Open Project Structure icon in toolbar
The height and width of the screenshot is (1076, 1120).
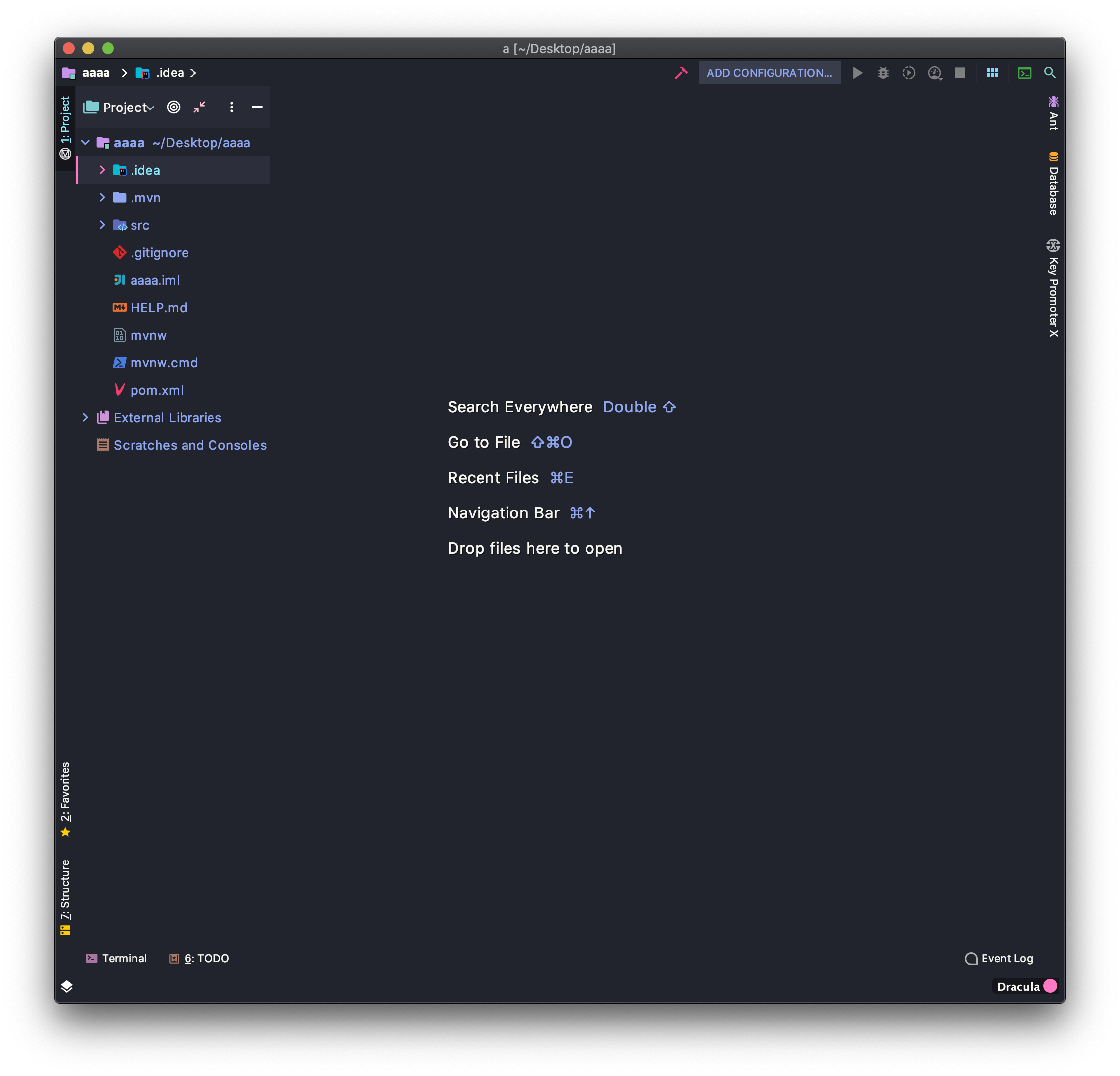click(x=992, y=73)
